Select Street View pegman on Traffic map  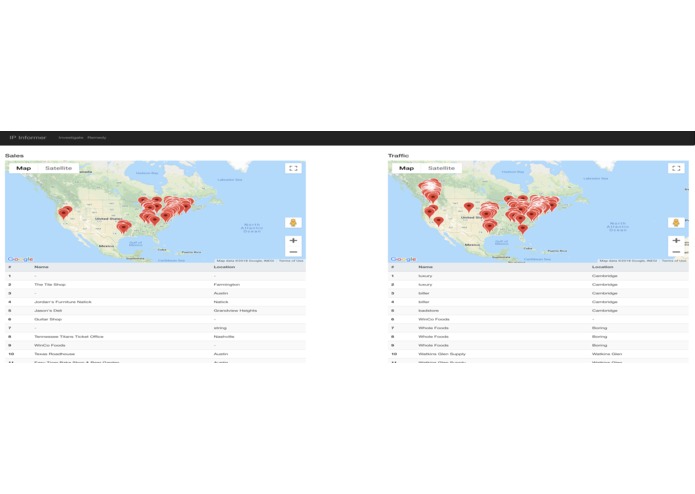click(x=676, y=222)
